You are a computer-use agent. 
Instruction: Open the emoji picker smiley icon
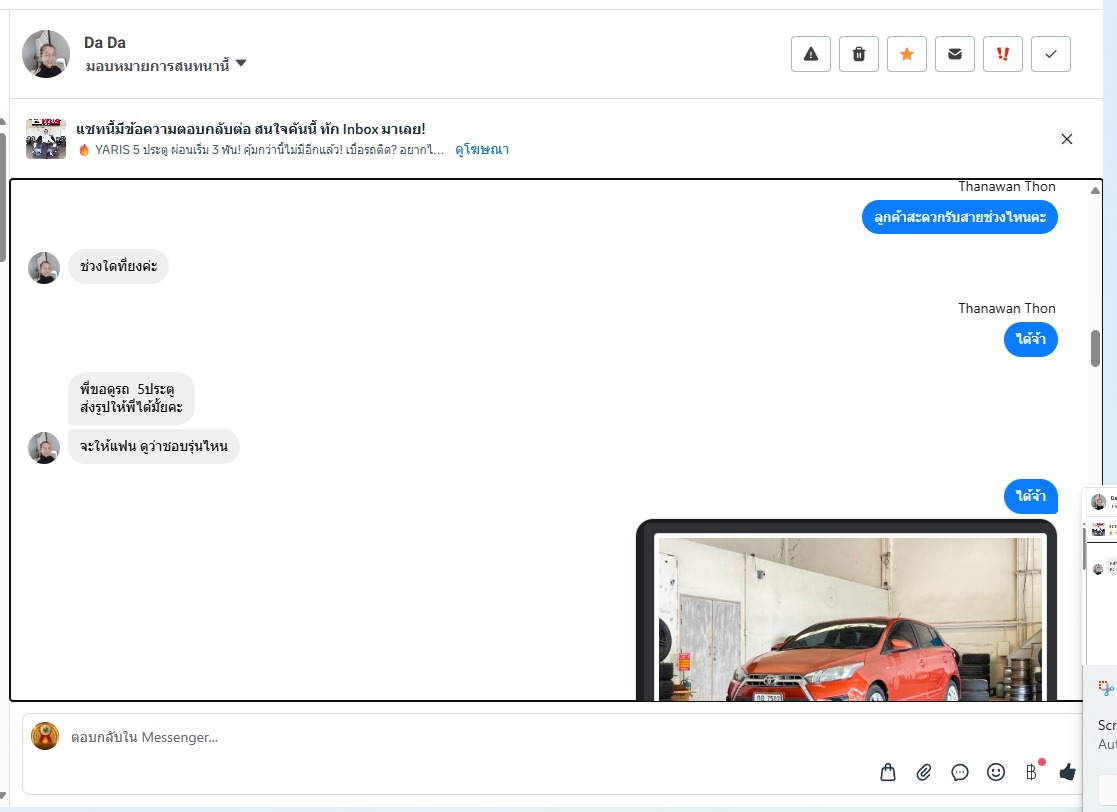coord(996,772)
